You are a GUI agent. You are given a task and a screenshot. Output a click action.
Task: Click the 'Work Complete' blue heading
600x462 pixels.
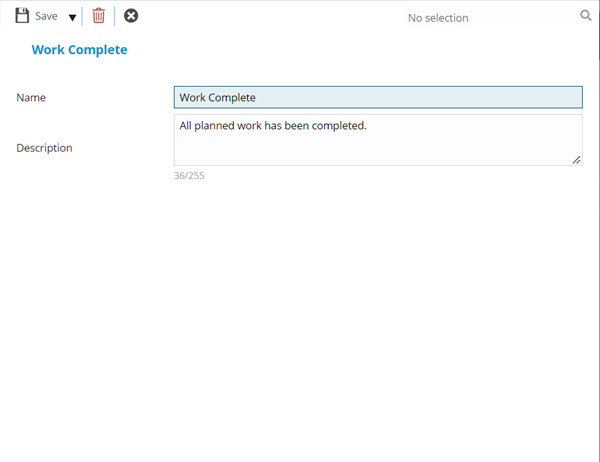(79, 49)
